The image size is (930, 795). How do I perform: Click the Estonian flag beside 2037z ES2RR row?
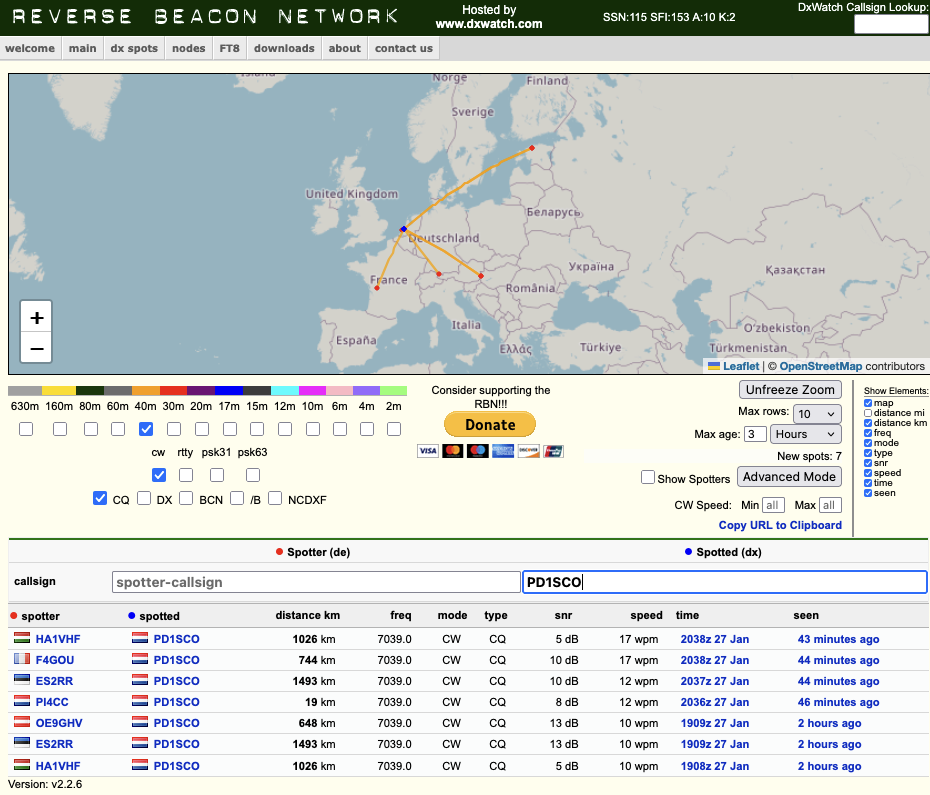pyautogui.click(x=22, y=680)
